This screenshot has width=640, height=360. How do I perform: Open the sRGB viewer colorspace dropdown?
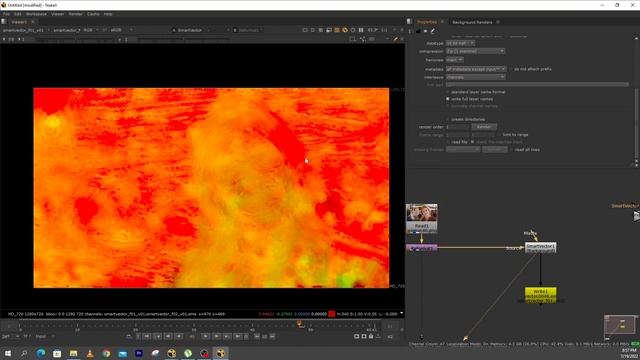pyautogui.click(x=121, y=30)
